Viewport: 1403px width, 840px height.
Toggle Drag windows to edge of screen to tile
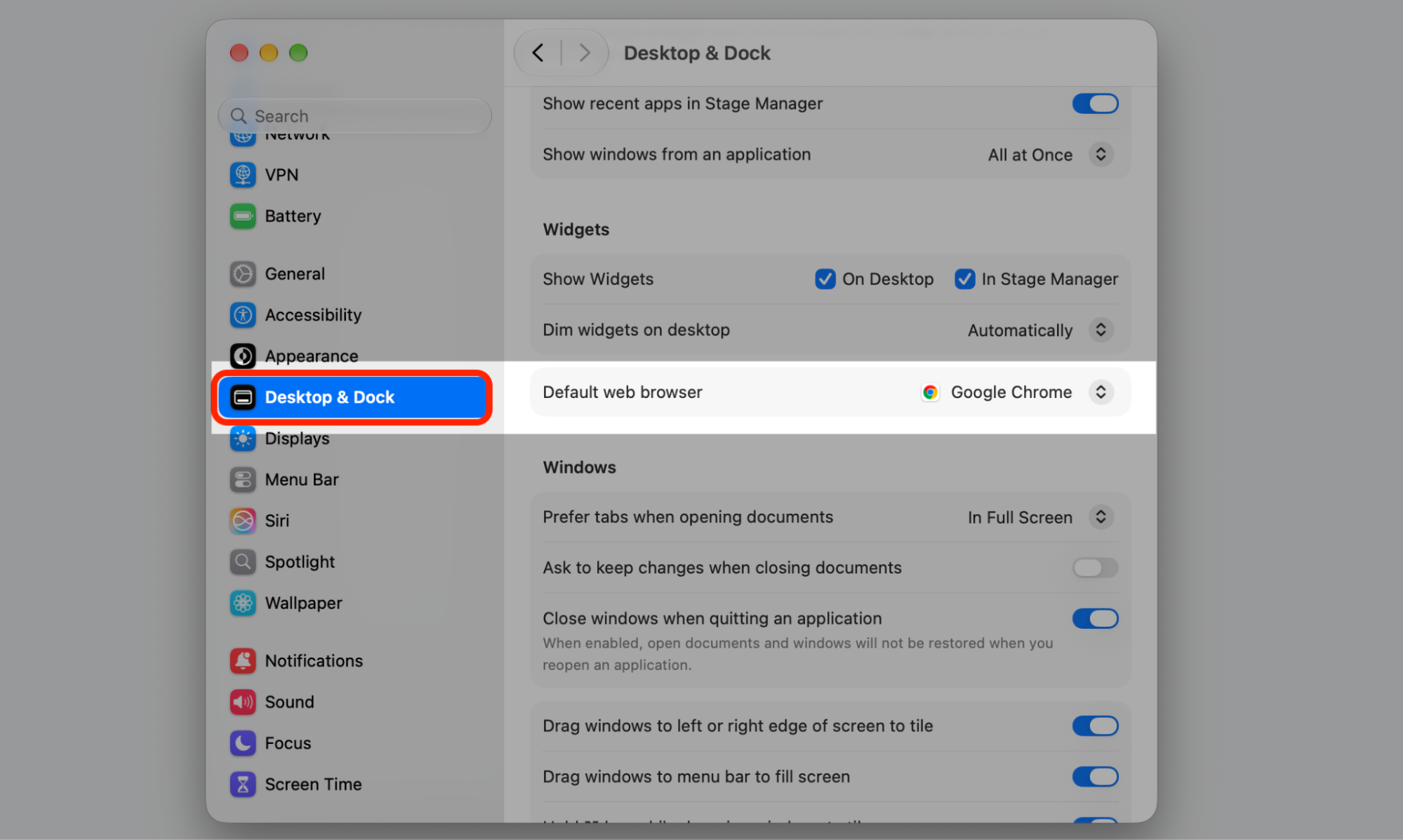click(x=1095, y=726)
